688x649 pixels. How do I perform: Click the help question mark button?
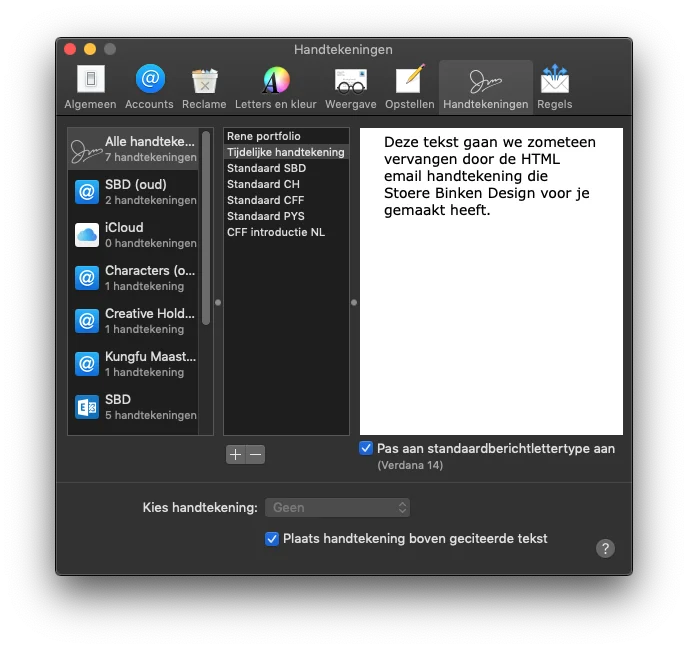point(605,549)
